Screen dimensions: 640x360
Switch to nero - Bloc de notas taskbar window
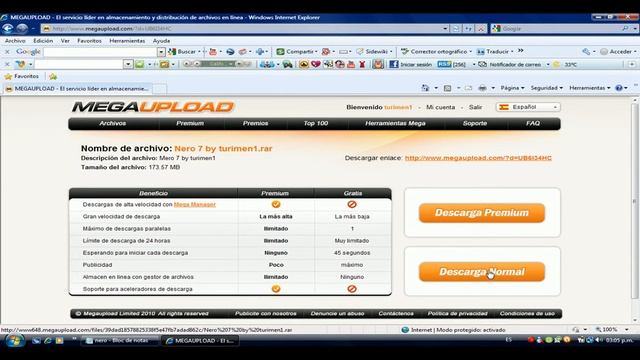coord(119,340)
